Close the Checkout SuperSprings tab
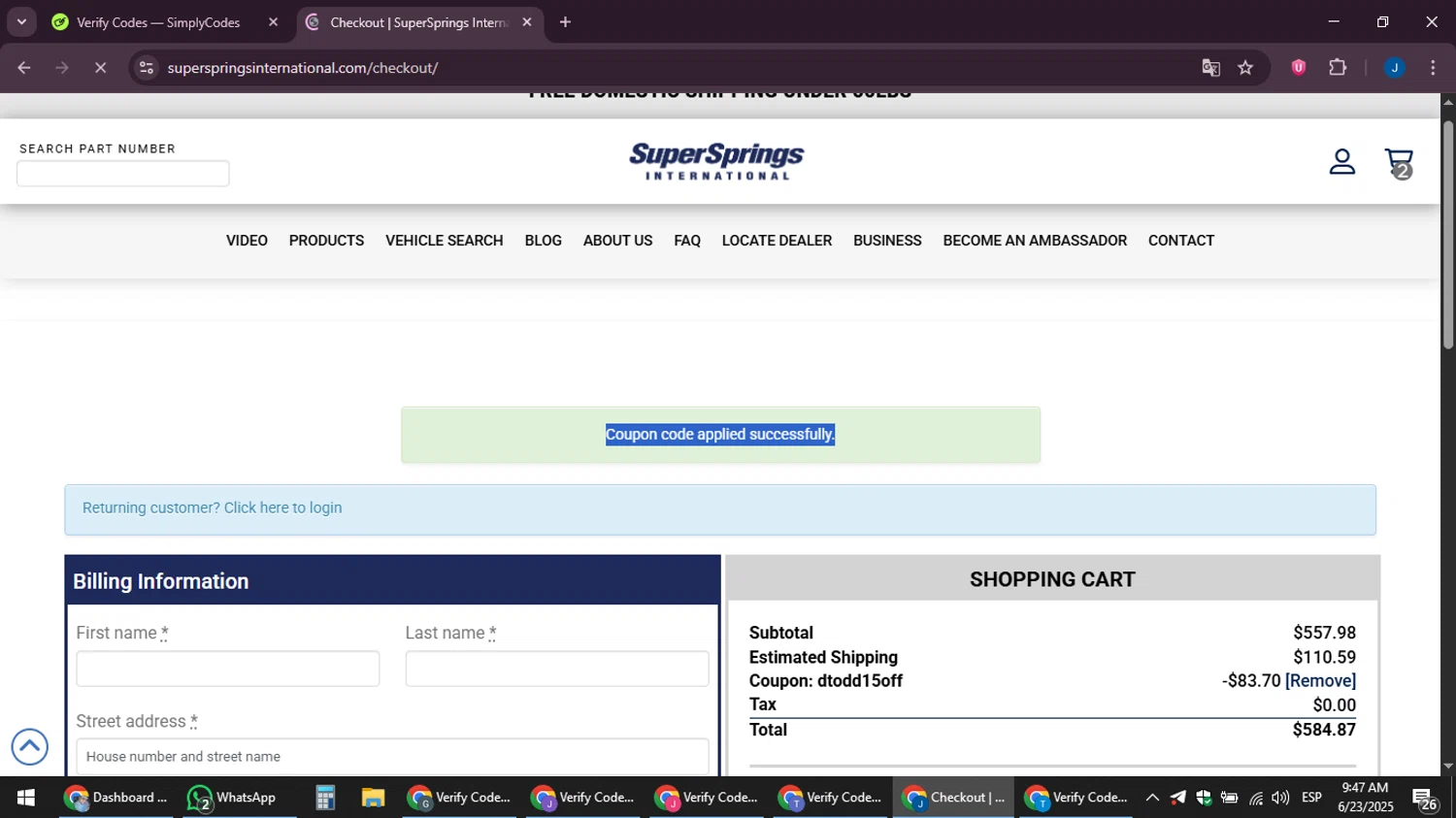The height and width of the screenshot is (818, 1456). coord(527,21)
